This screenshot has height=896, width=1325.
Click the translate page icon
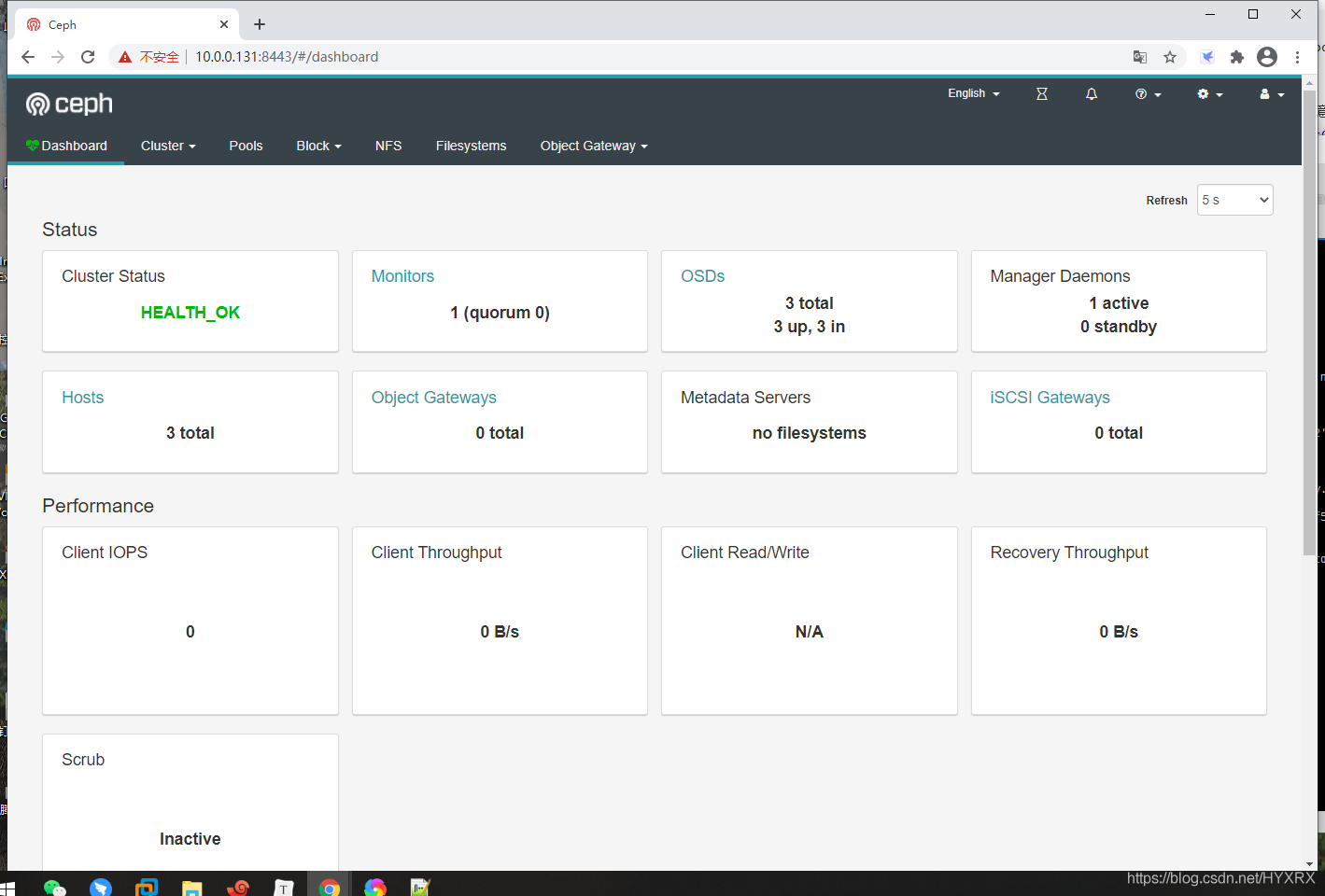(1140, 57)
